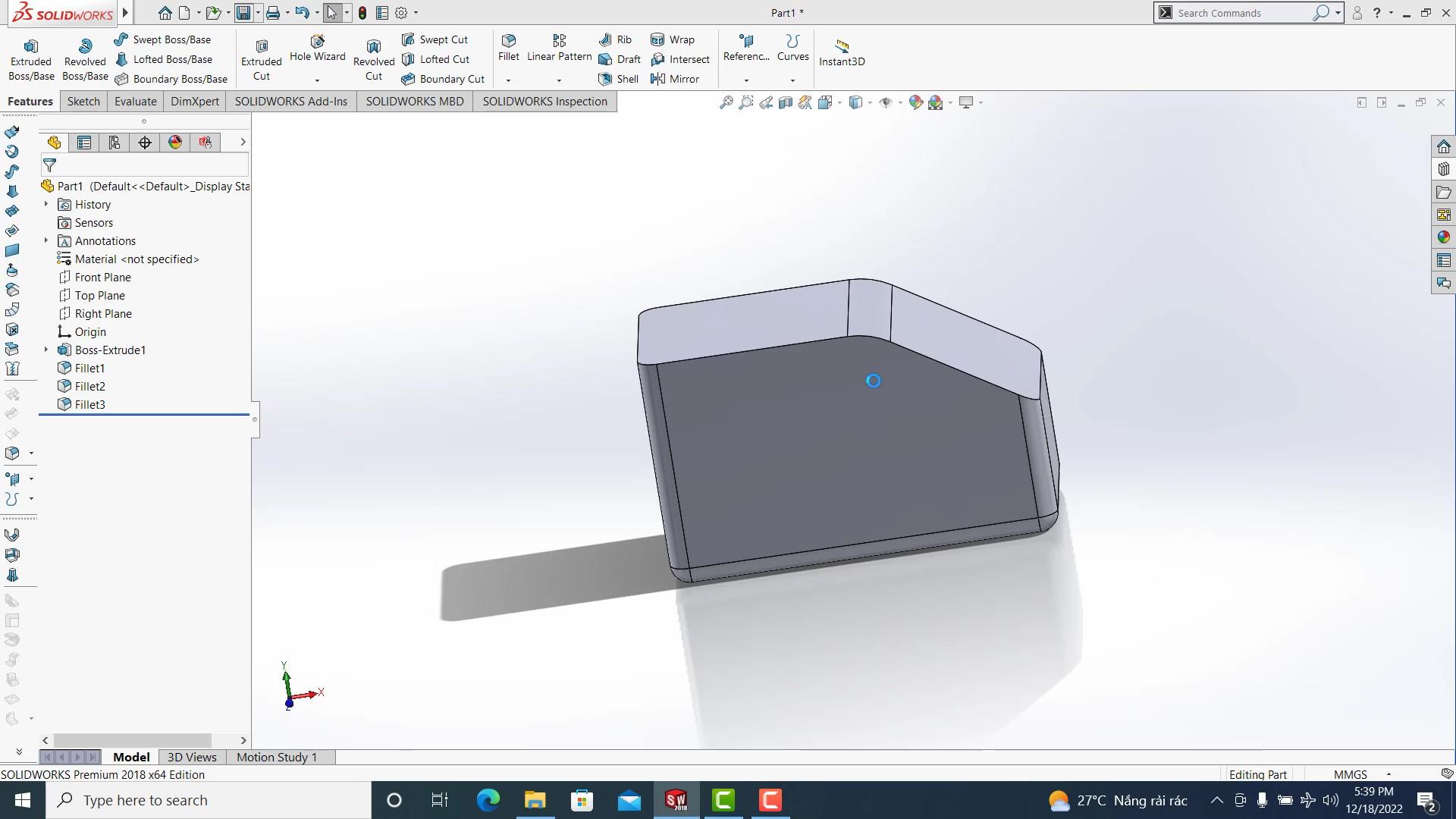Open the Lofted Boss/Base command
Image resolution: width=1456 pixels, height=819 pixels.
pos(163,59)
